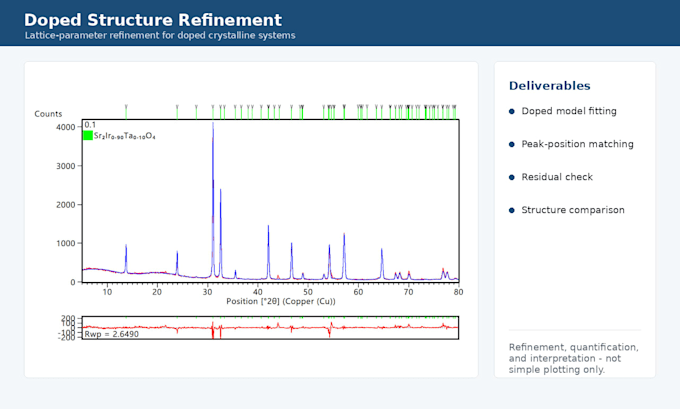This screenshot has height=409, width=680.
Task: Click the 80 tick label on the position axis
Action: click(x=458, y=292)
